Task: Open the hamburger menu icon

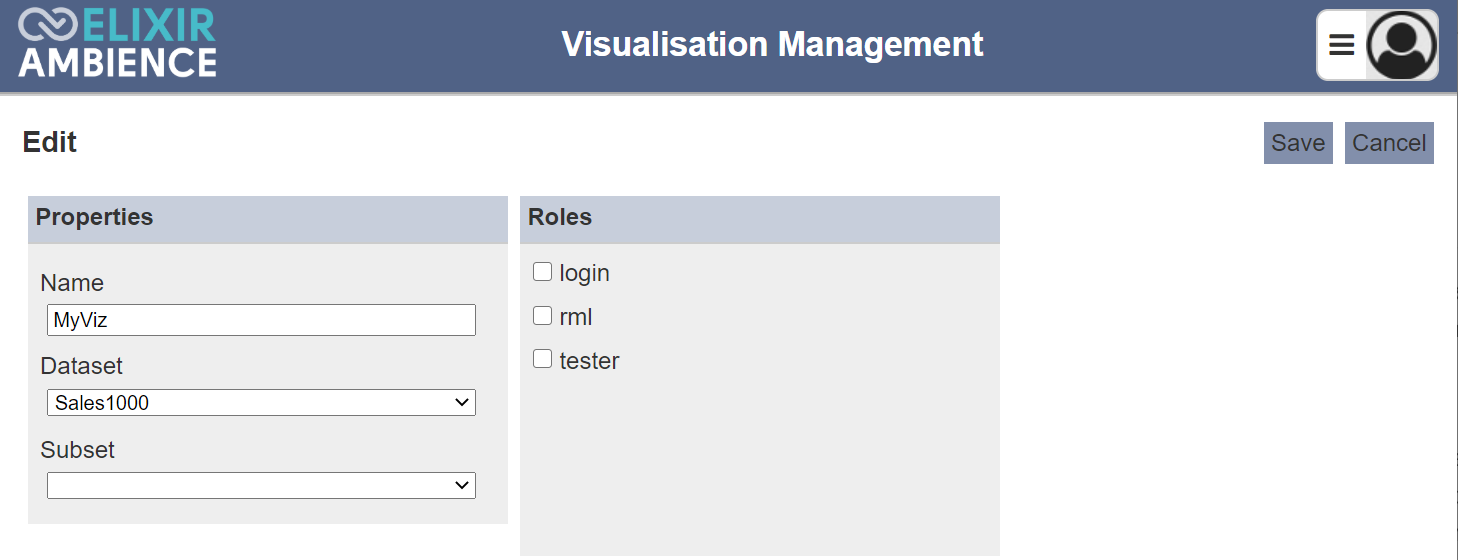Action: 1341,45
